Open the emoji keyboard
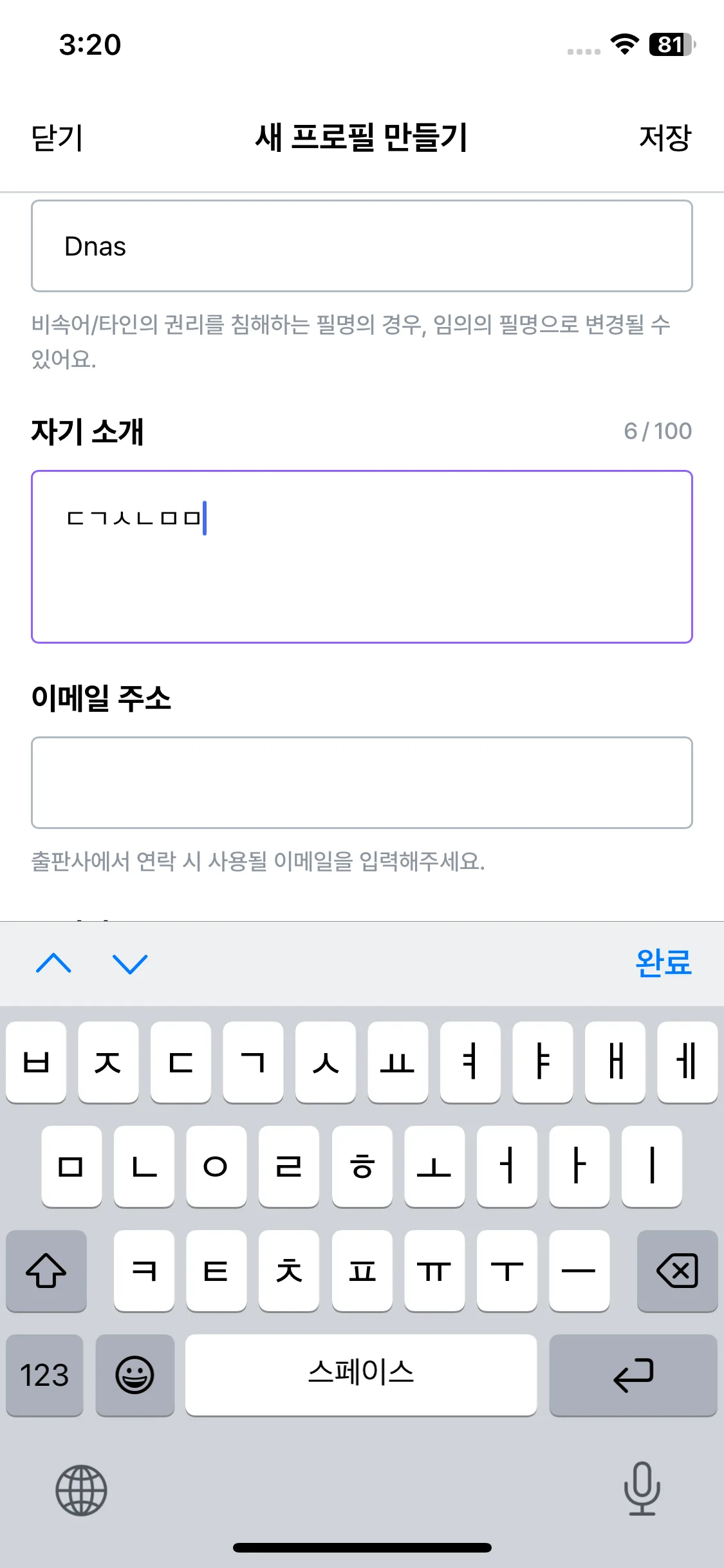The image size is (724, 1568). [x=135, y=1375]
